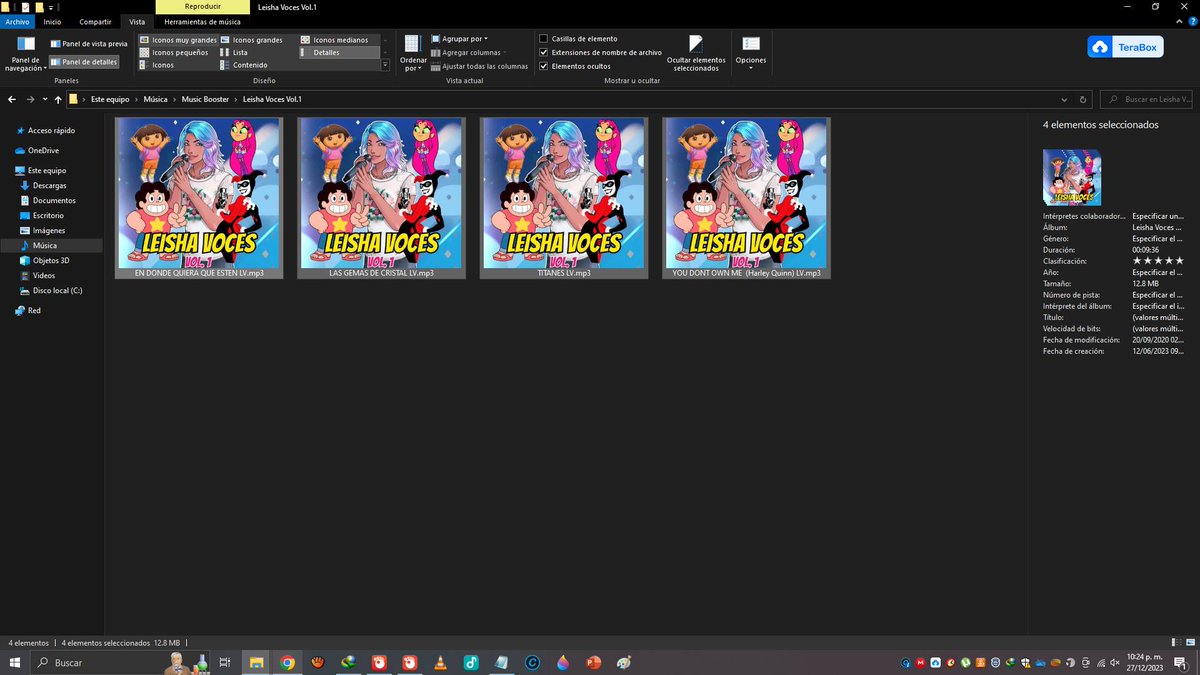The width and height of the screenshot is (1200, 675).
Task: Switch to Compartir ribbon tab
Action: click(x=95, y=21)
